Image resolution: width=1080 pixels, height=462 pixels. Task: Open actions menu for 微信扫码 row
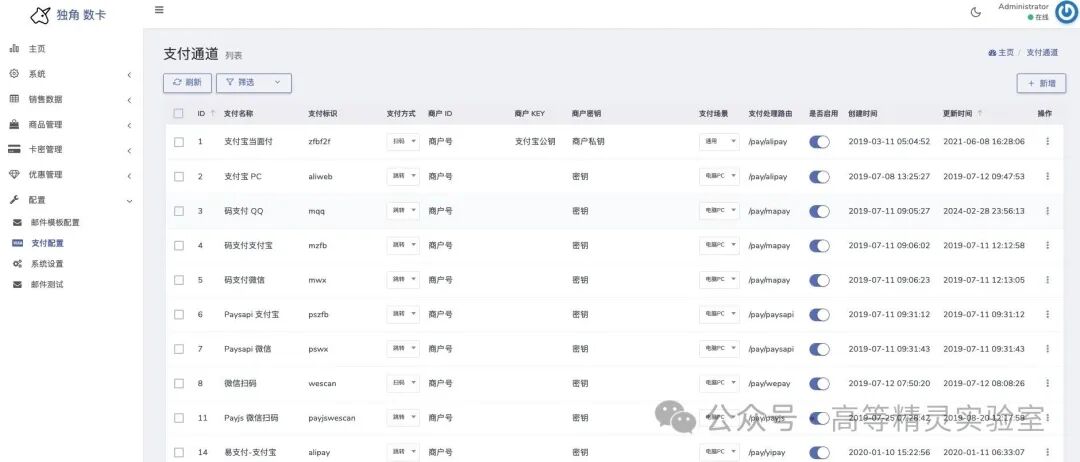[x=1048, y=383]
